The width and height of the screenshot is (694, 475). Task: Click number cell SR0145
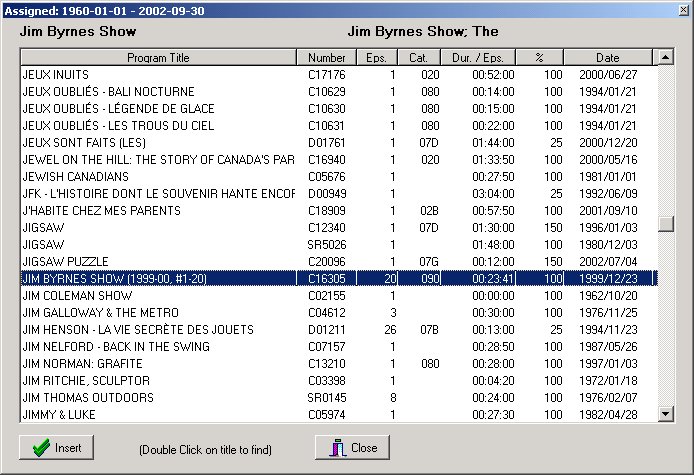[327, 398]
